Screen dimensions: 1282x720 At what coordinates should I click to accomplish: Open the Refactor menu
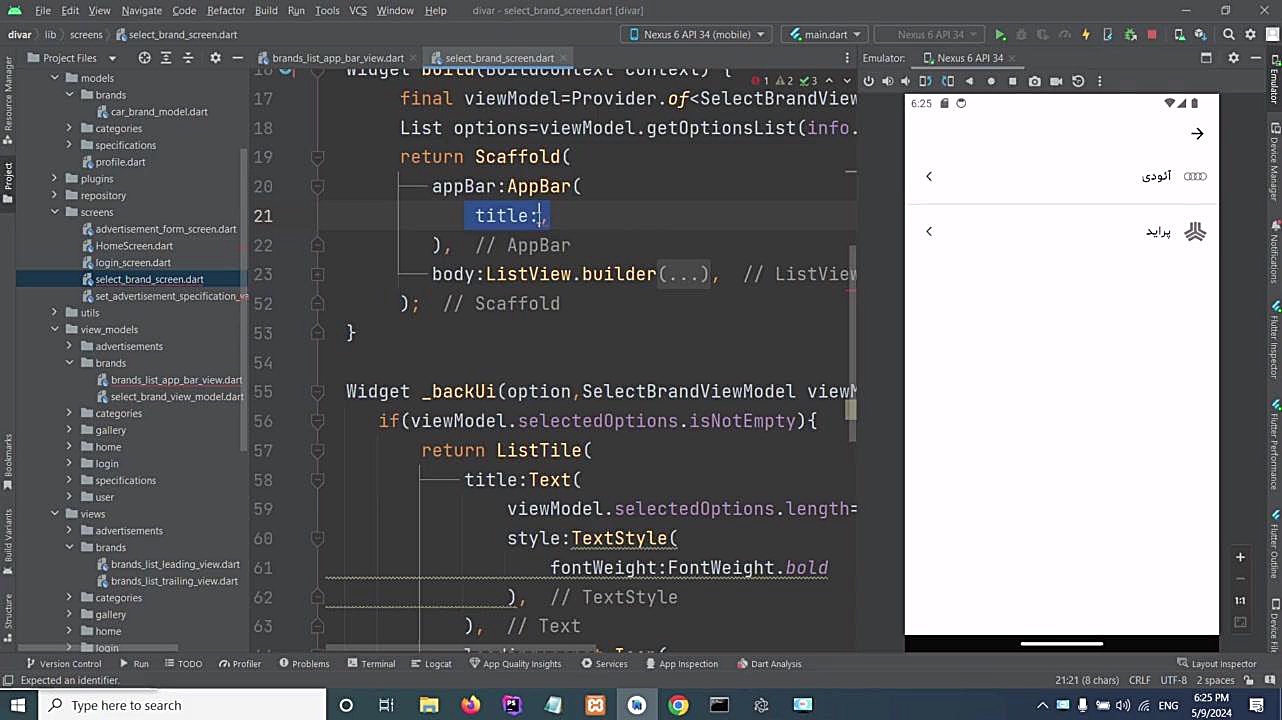pos(226,10)
